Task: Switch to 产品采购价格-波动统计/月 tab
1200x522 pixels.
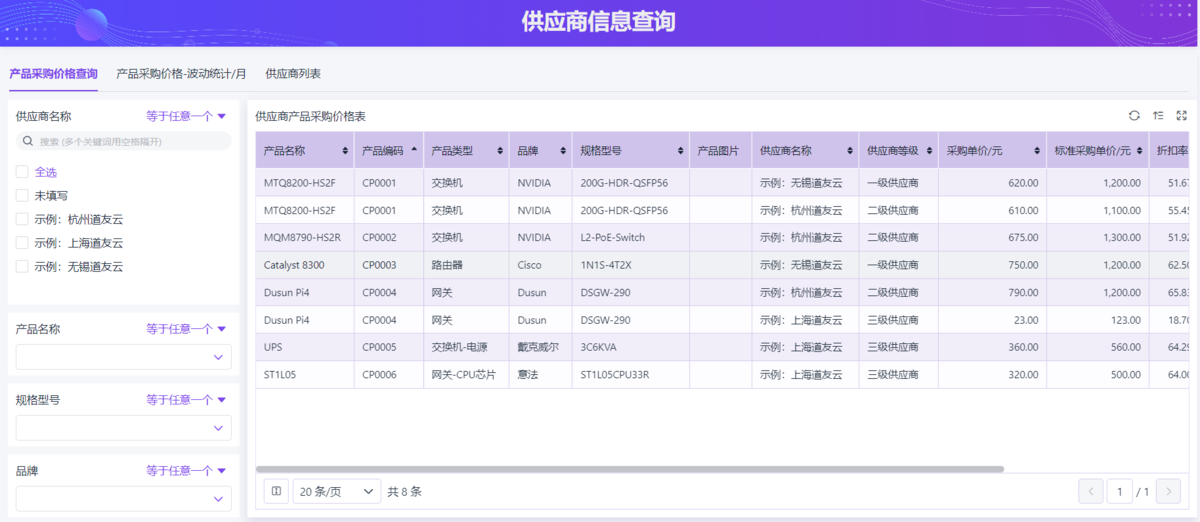Action: (181, 74)
